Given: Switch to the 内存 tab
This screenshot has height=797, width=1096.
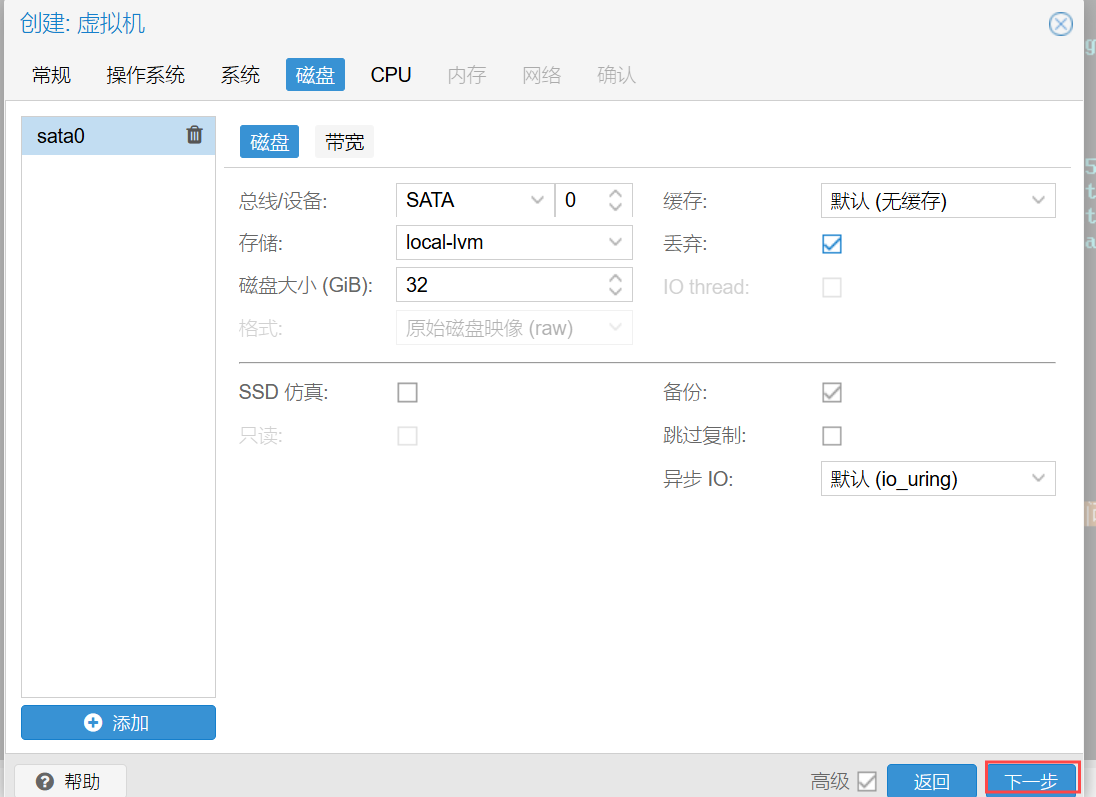Looking at the screenshot, I should 467,75.
